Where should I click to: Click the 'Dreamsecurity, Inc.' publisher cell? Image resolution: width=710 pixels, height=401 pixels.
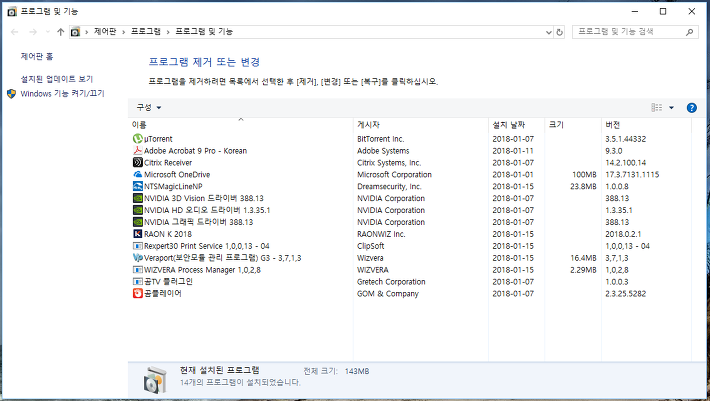[389, 186]
